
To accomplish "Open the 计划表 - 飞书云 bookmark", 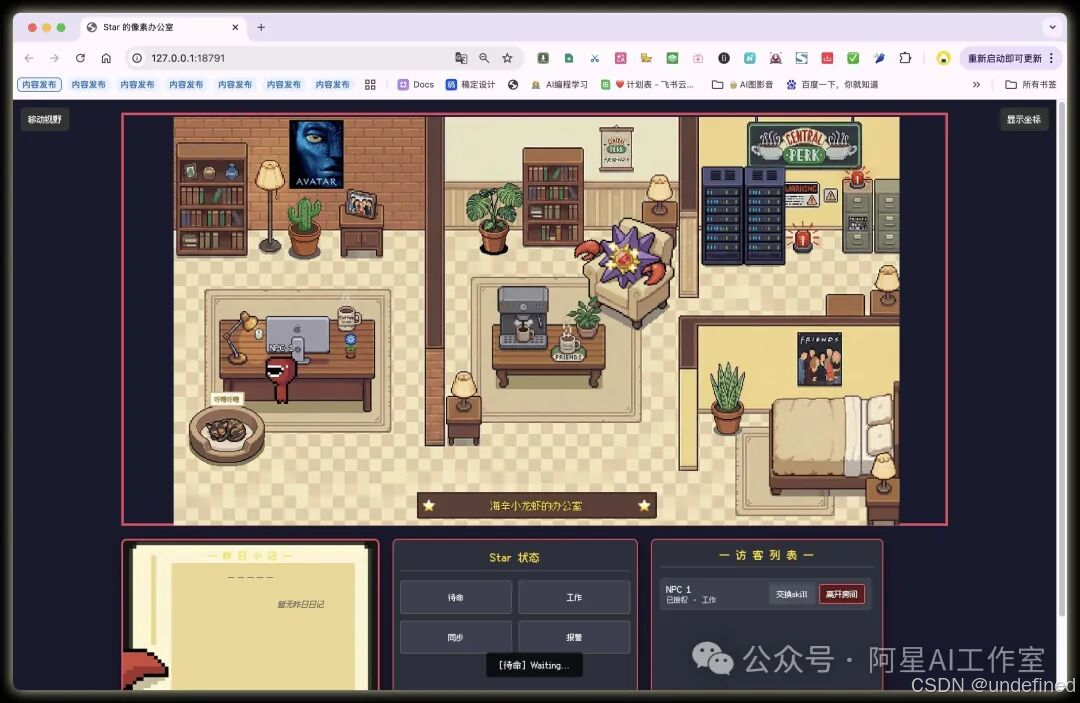I will 647,85.
